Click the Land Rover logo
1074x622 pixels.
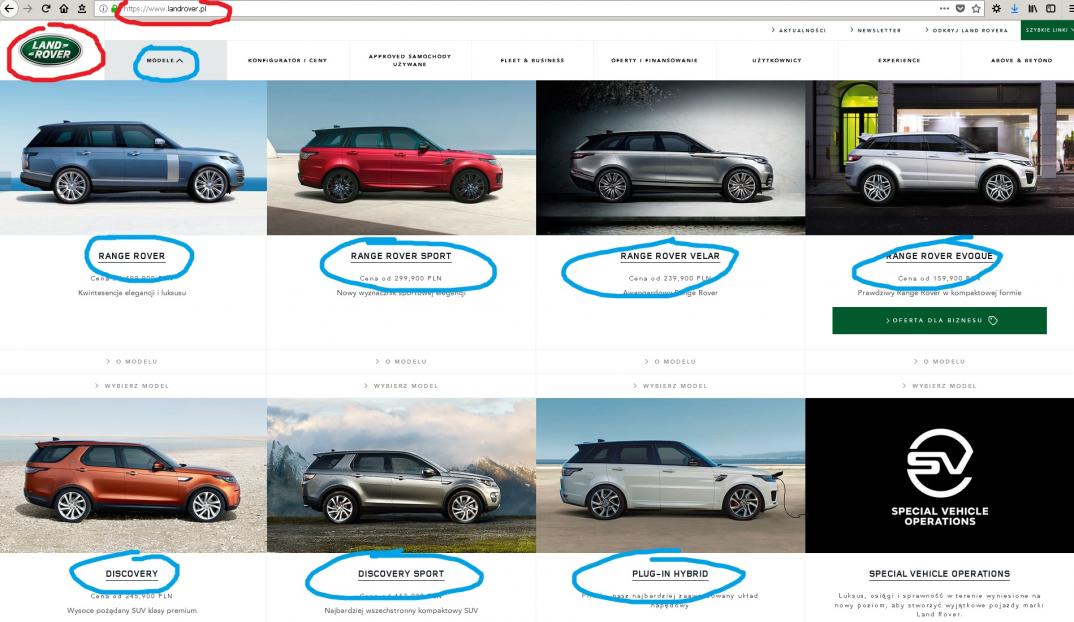click(x=51, y=51)
